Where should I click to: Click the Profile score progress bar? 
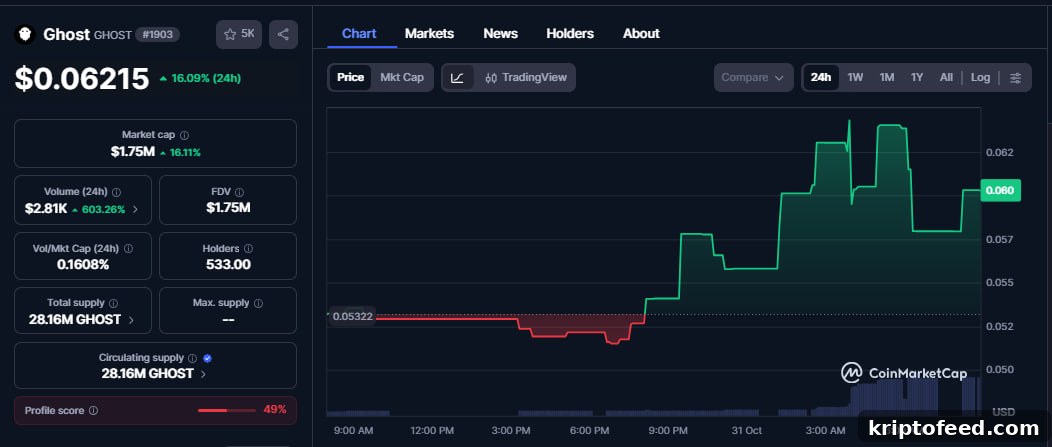[227, 410]
